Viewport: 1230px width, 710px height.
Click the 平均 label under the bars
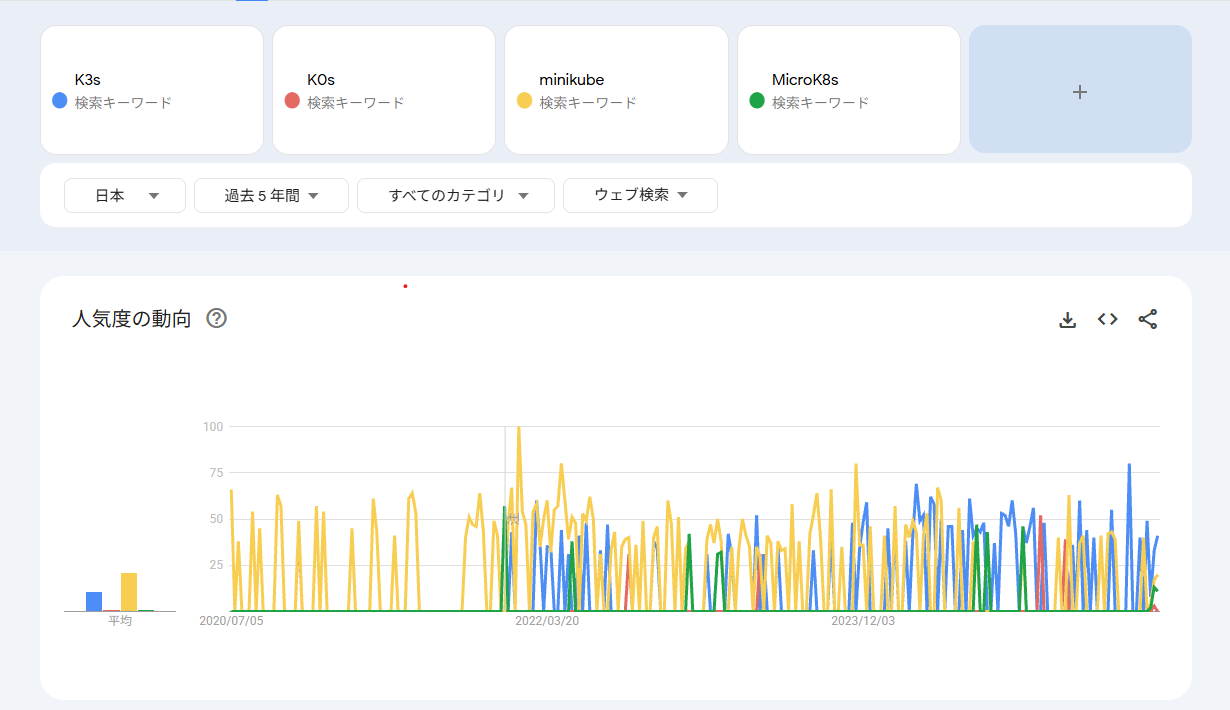pyautogui.click(x=120, y=621)
